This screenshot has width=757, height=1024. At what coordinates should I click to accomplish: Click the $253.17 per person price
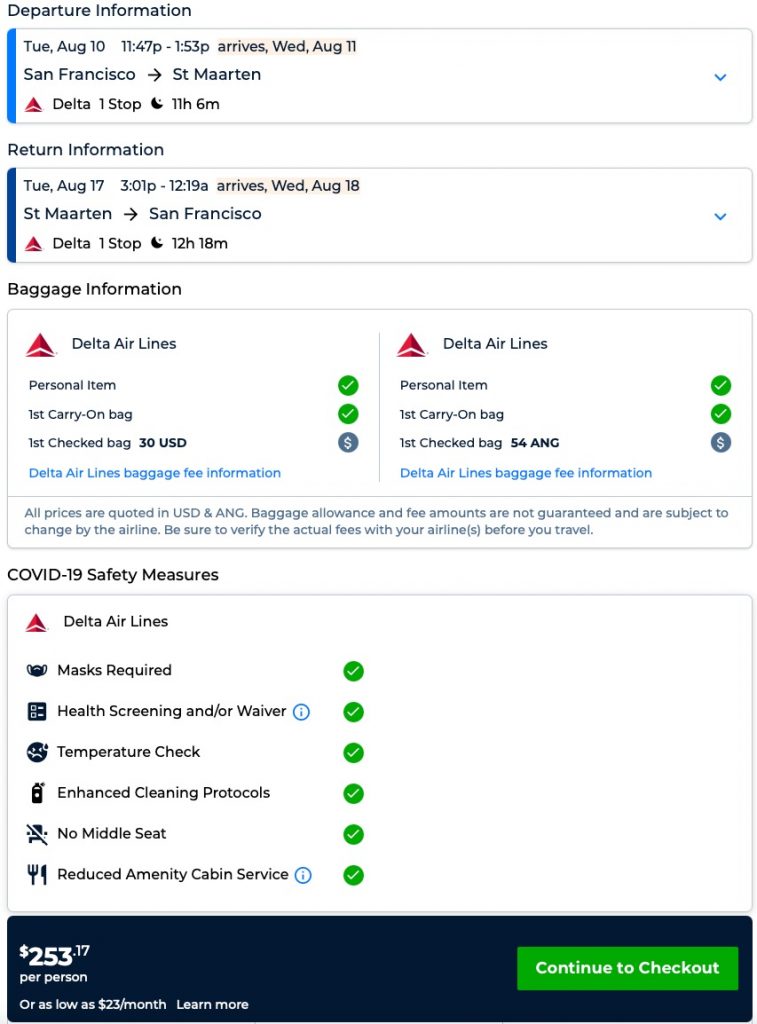coord(55,956)
